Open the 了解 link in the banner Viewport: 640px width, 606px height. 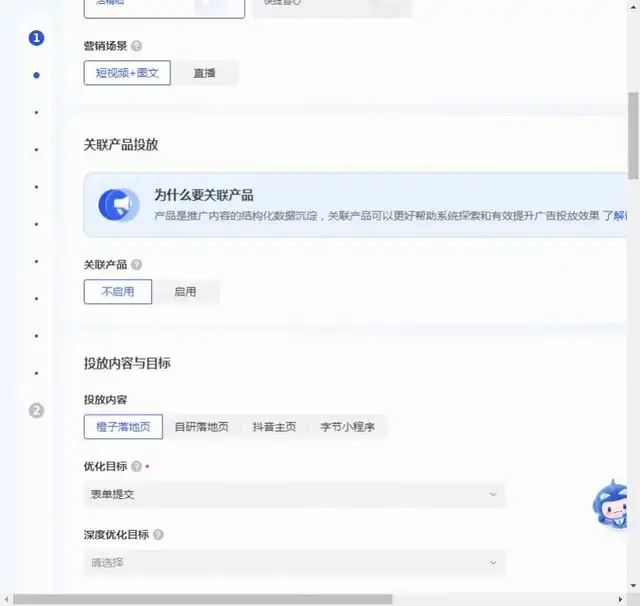(x=615, y=216)
